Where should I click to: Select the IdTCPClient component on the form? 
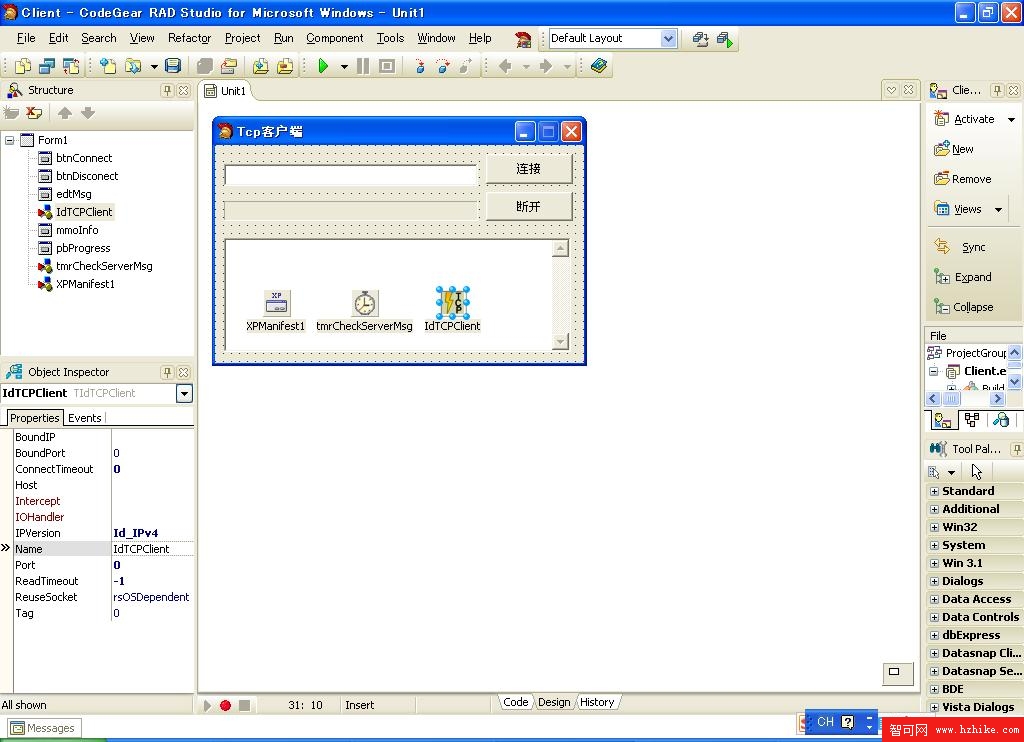453,302
